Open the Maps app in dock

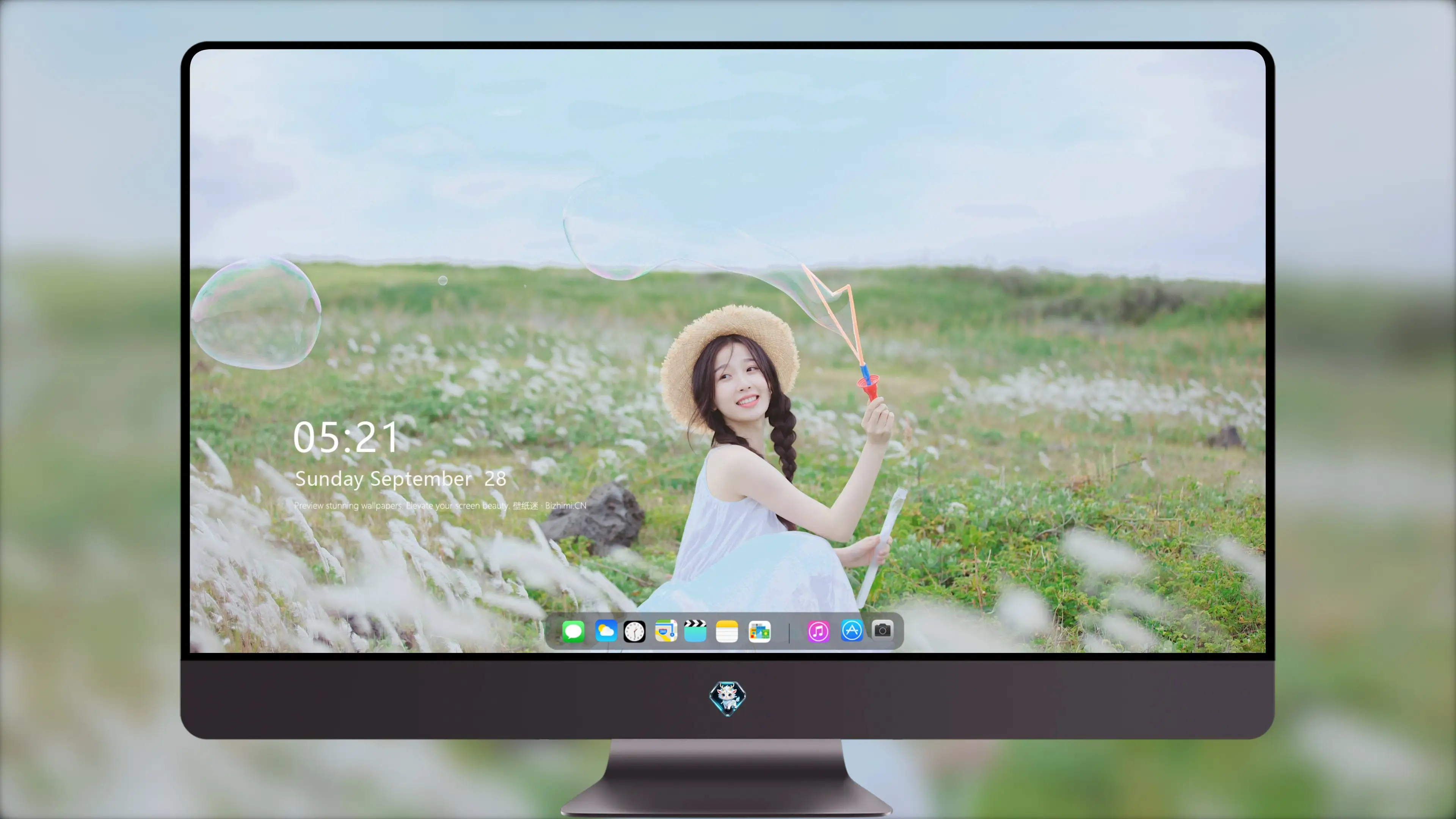[x=666, y=631]
